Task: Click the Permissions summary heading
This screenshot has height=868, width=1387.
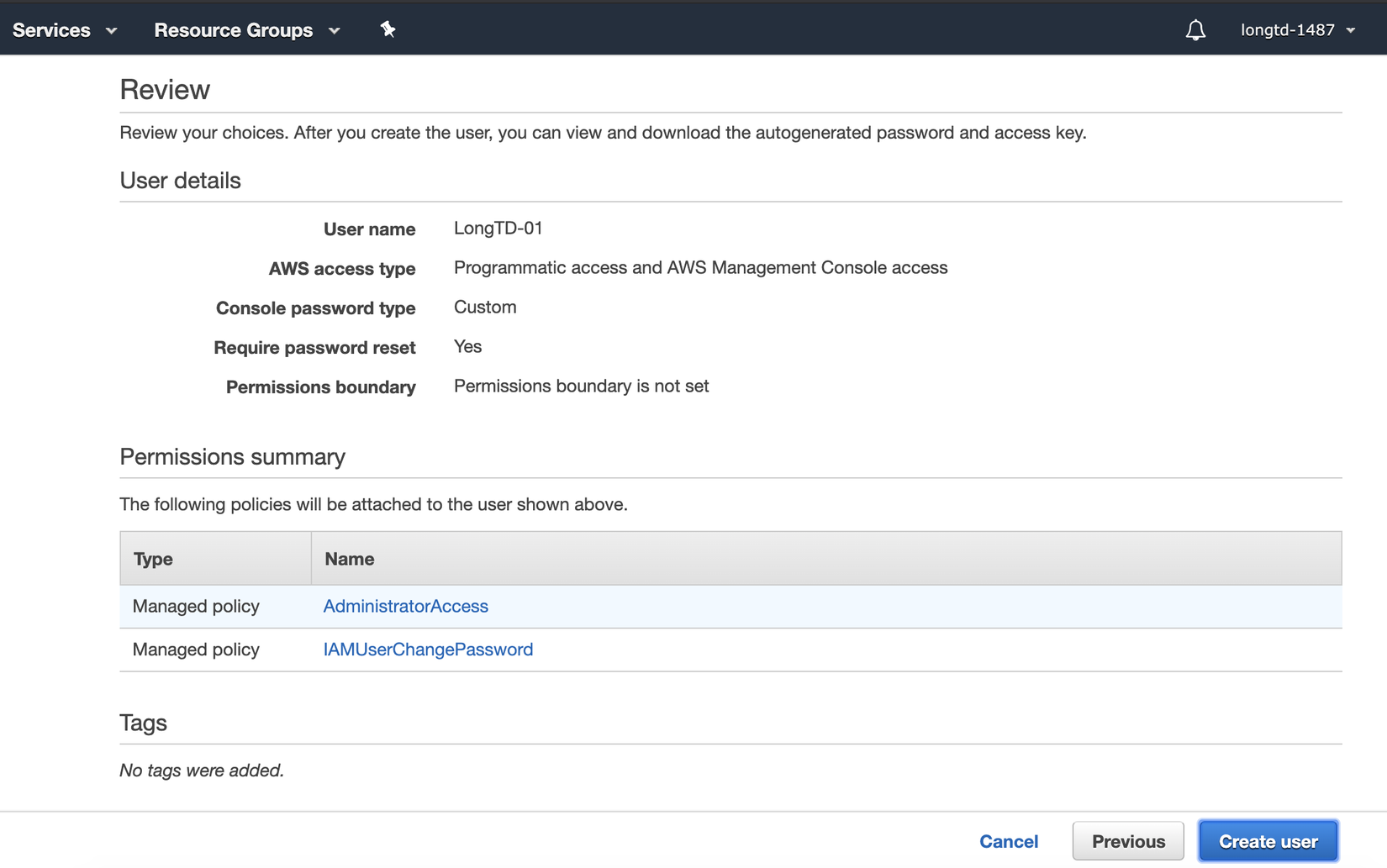Action: point(232,457)
